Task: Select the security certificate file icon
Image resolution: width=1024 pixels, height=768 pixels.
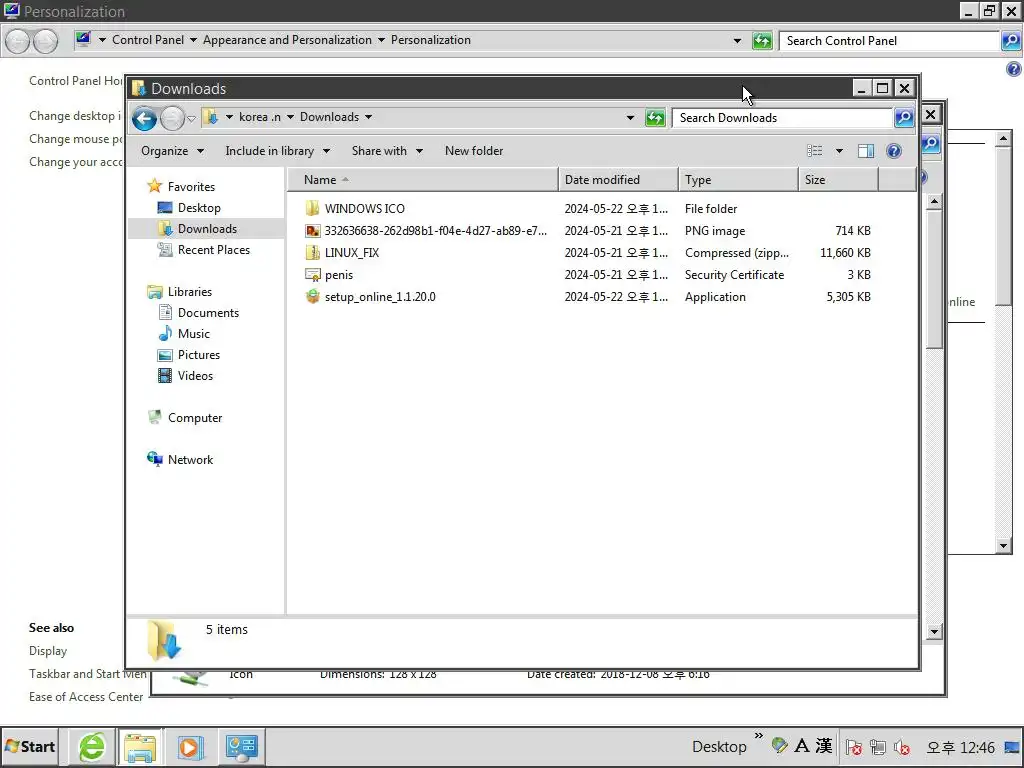Action: point(313,275)
